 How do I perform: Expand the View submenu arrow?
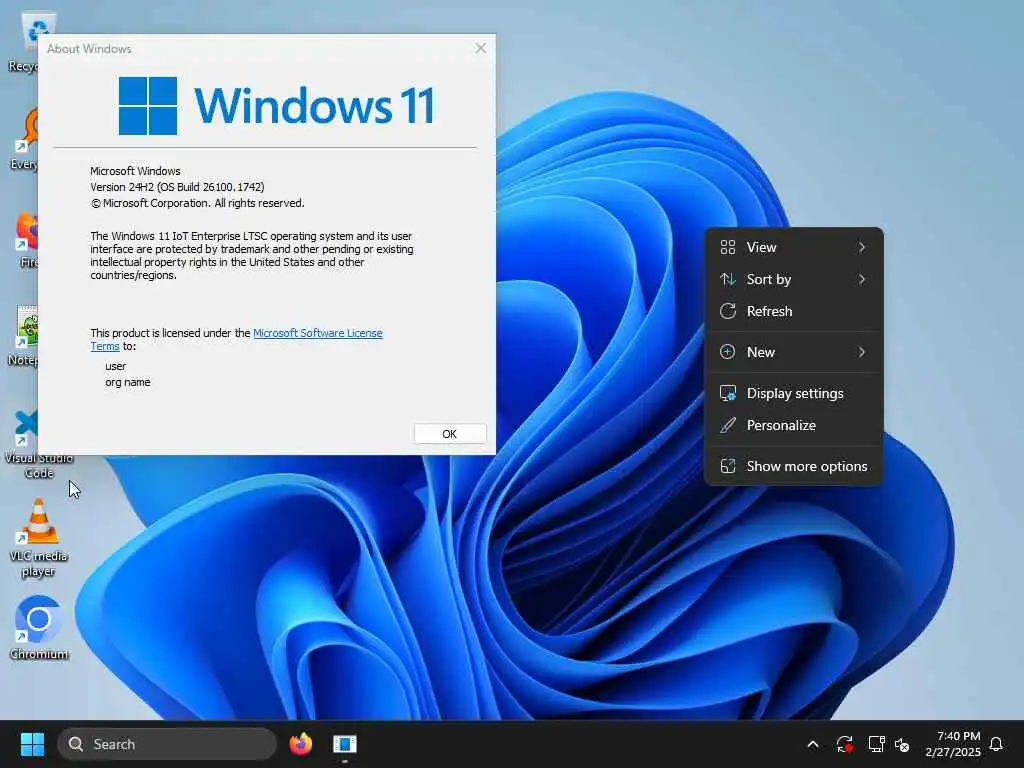pyautogui.click(x=862, y=248)
